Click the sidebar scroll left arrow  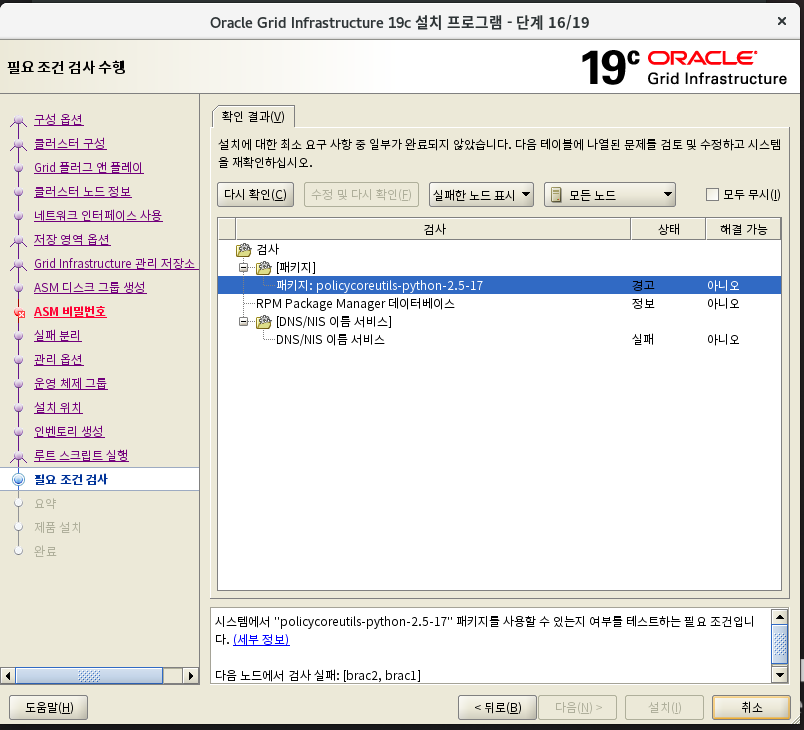point(8,676)
